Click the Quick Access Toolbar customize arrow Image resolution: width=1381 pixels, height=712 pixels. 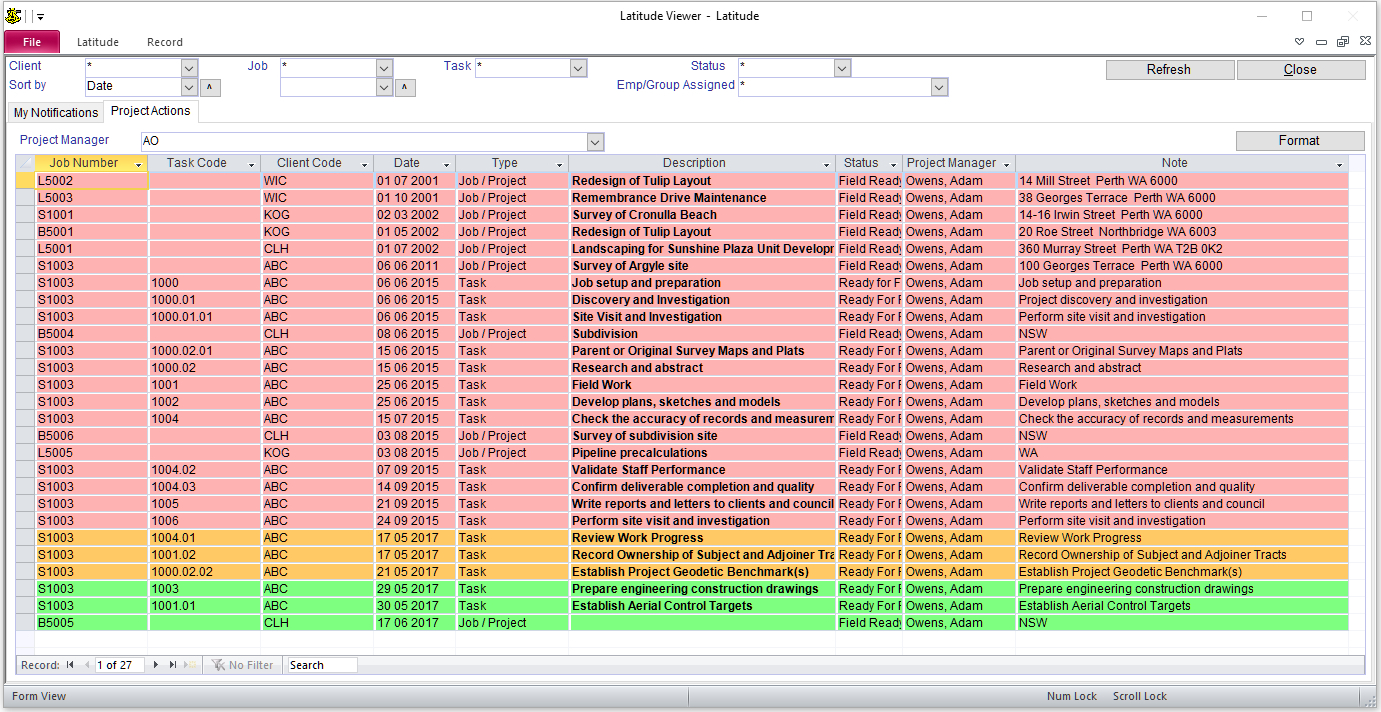[41, 17]
